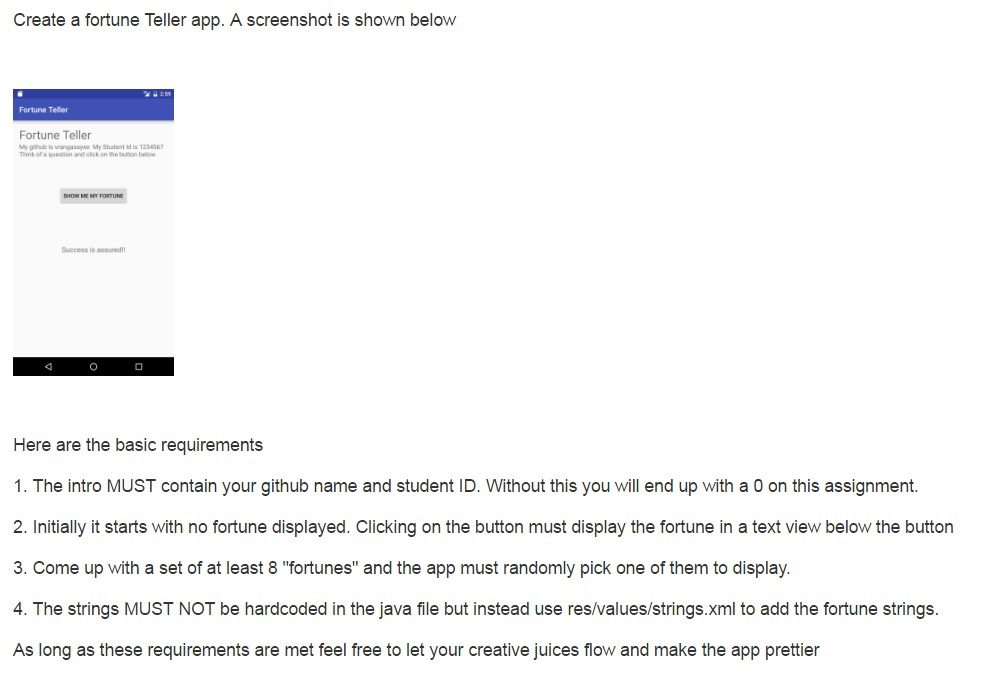Click the SD card notification icon in status bar
1006x696 pixels.
coord(20,94)
